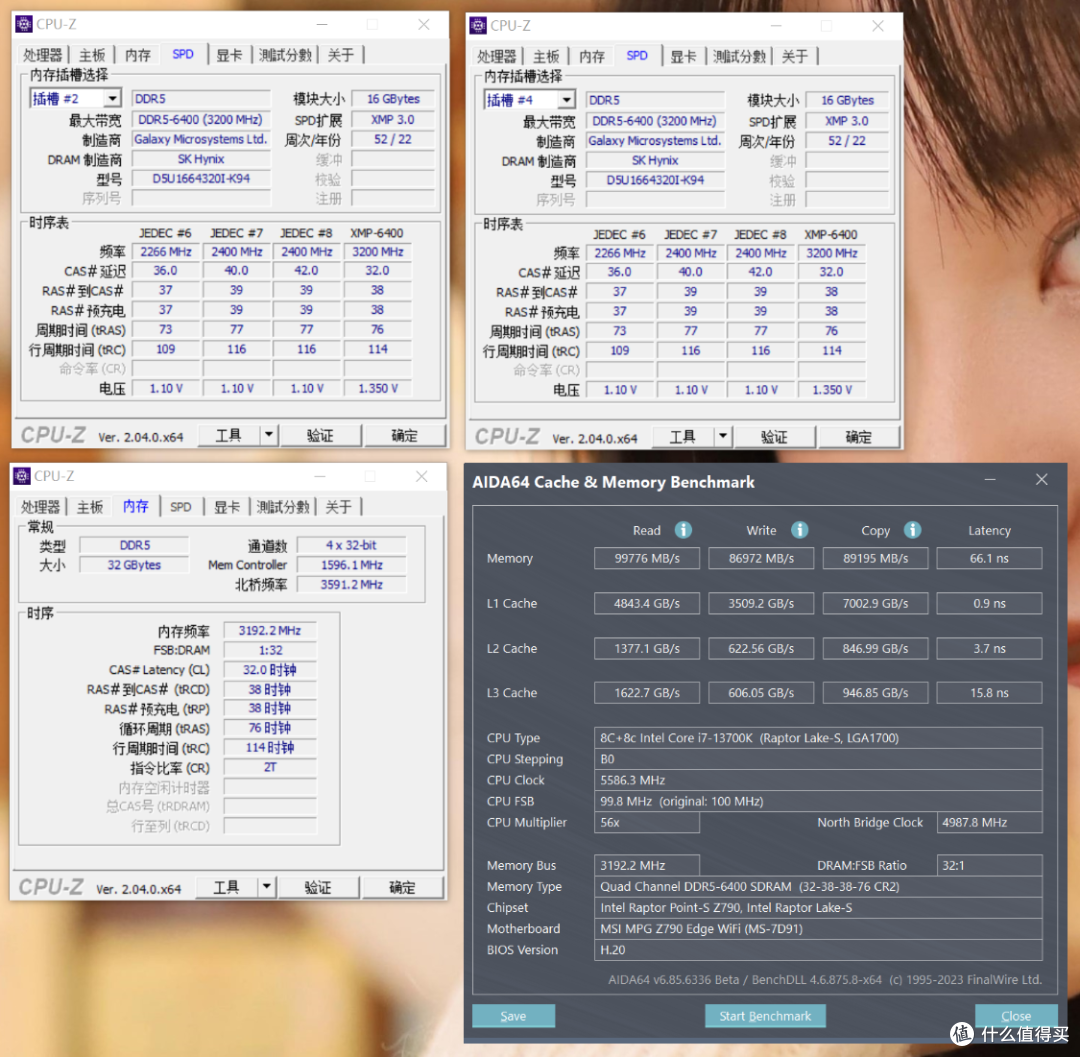This screenshot has width=1080, height=1057.
Task: Click 北桥频率 value 3591.2 MHz
Action: pos(351,584)
